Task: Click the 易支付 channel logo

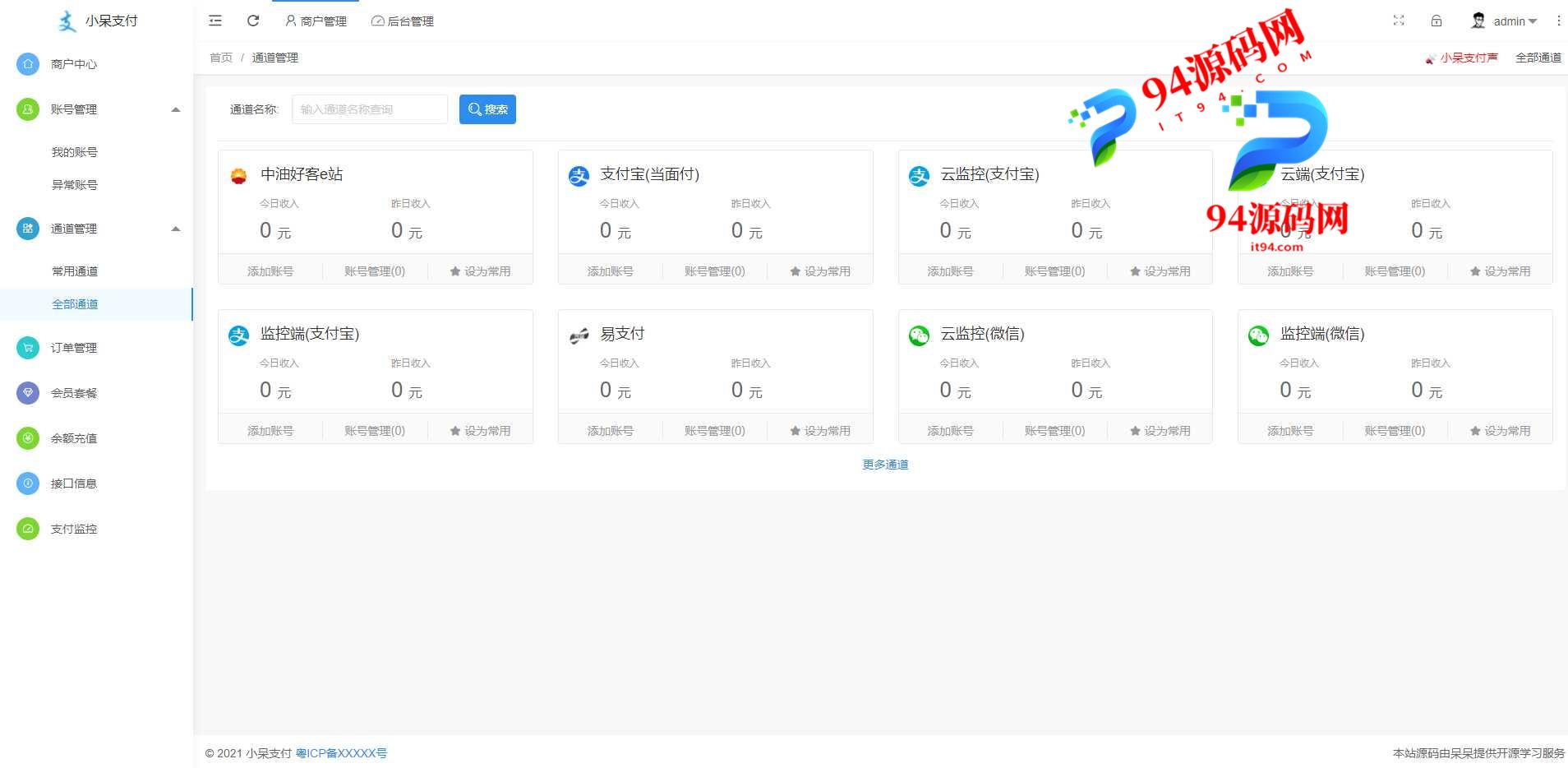Action: click(x=579, y=335)
